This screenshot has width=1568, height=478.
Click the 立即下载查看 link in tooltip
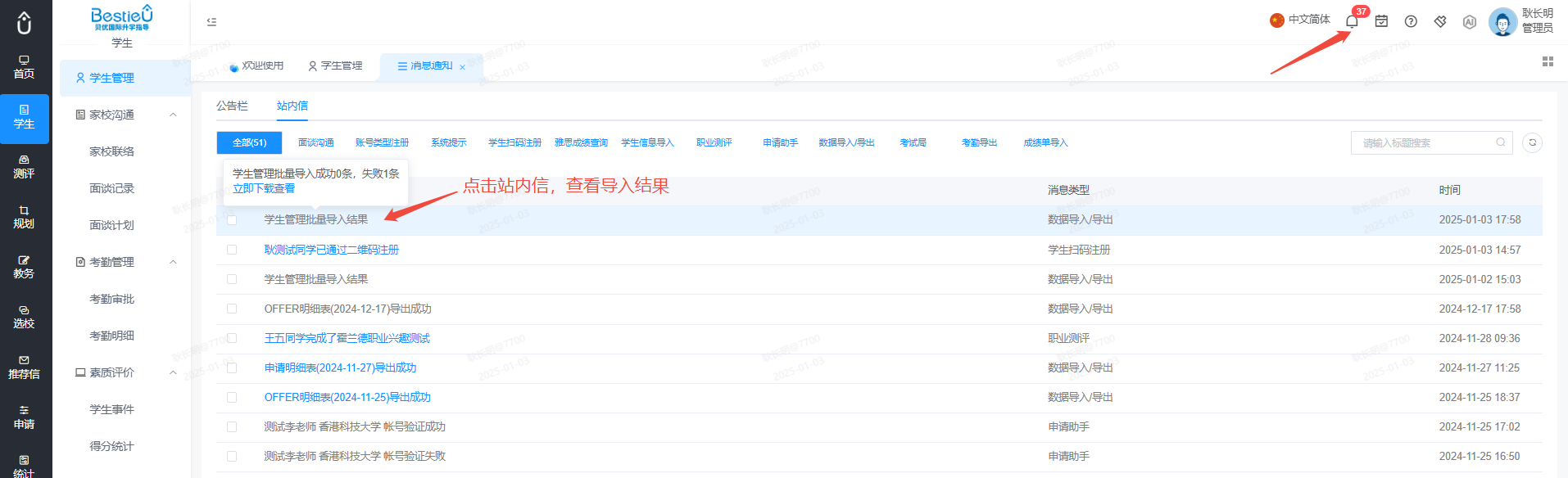[264, 188]
